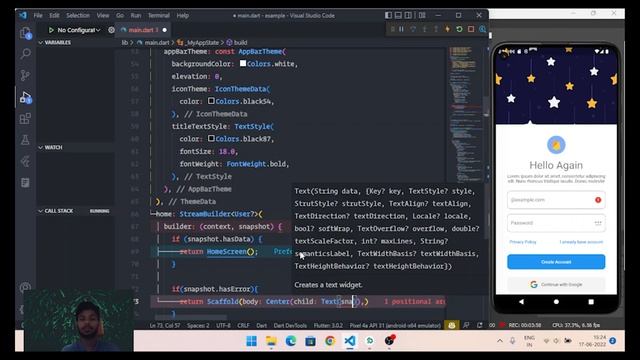Toggle secondary side bar layout icon
This screenshot has width=640, height=360.
408,15
